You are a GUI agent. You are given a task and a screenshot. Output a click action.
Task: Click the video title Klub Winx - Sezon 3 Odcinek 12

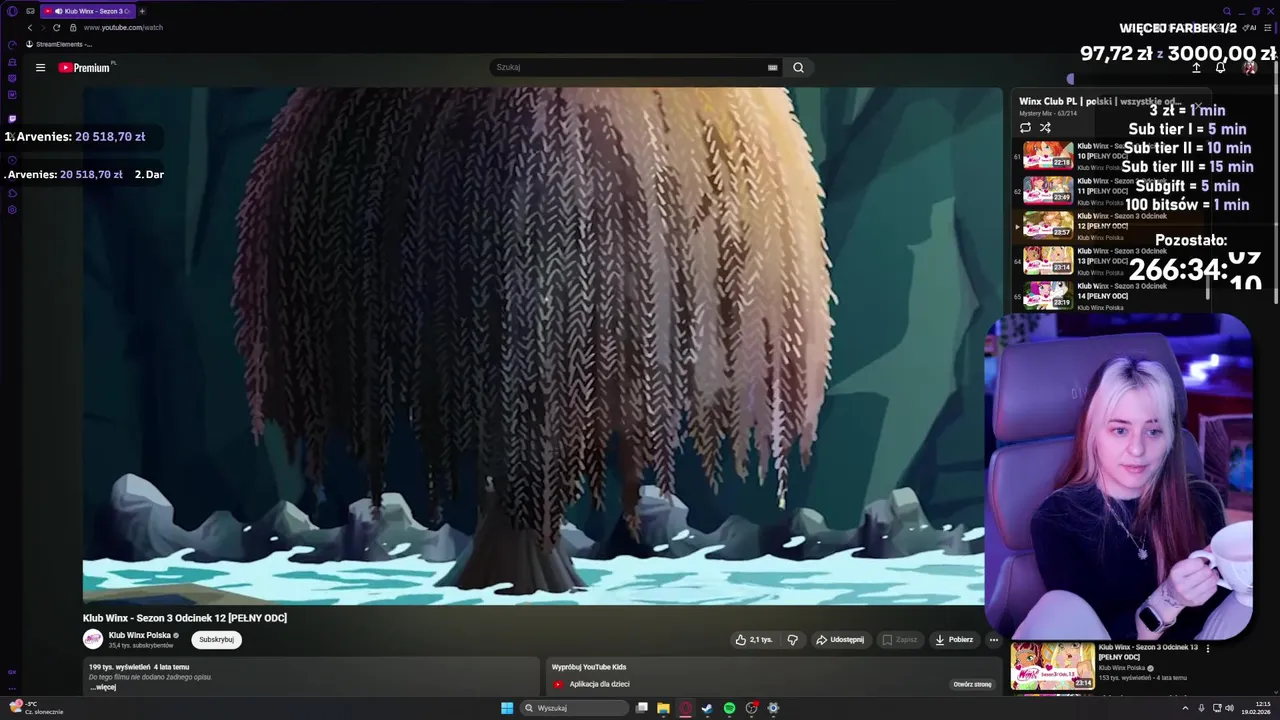[185, 618]
